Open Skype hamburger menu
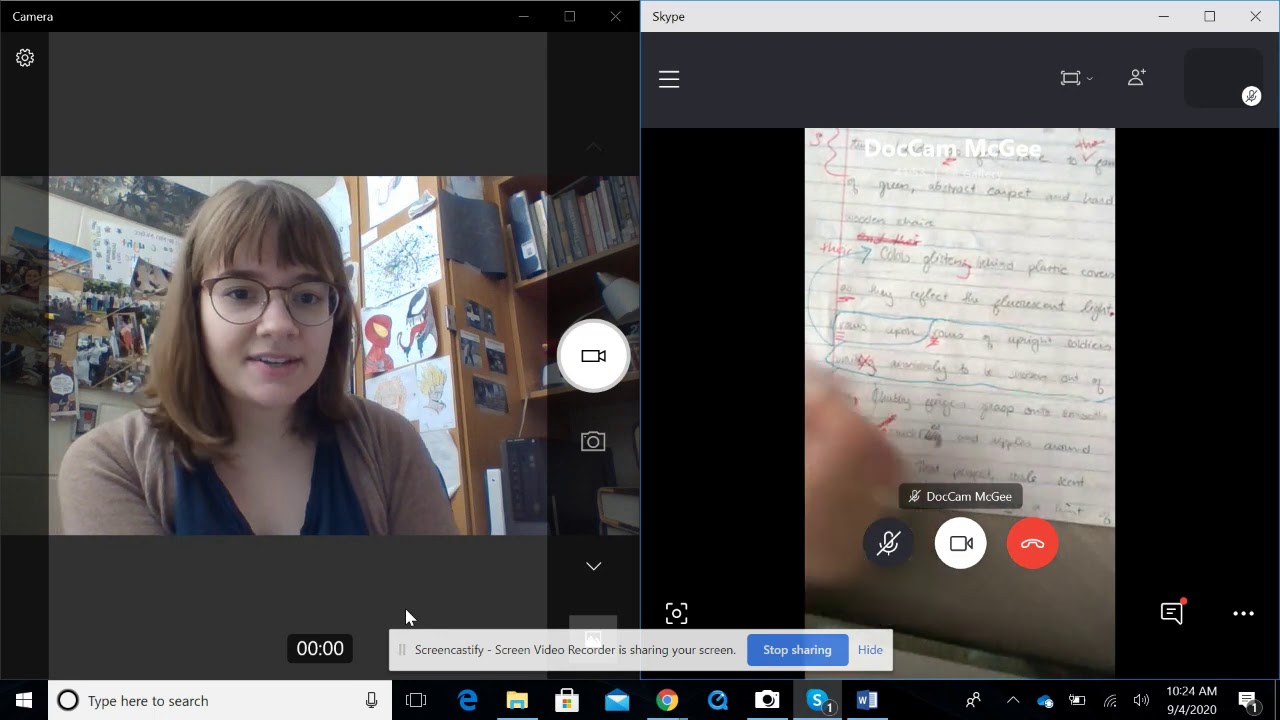 click(669, 79)
